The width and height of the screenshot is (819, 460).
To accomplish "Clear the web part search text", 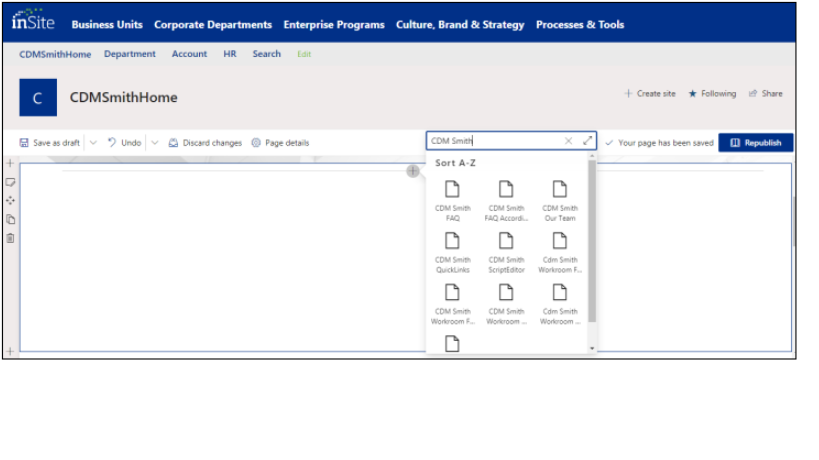I will (x=569, y=142).
